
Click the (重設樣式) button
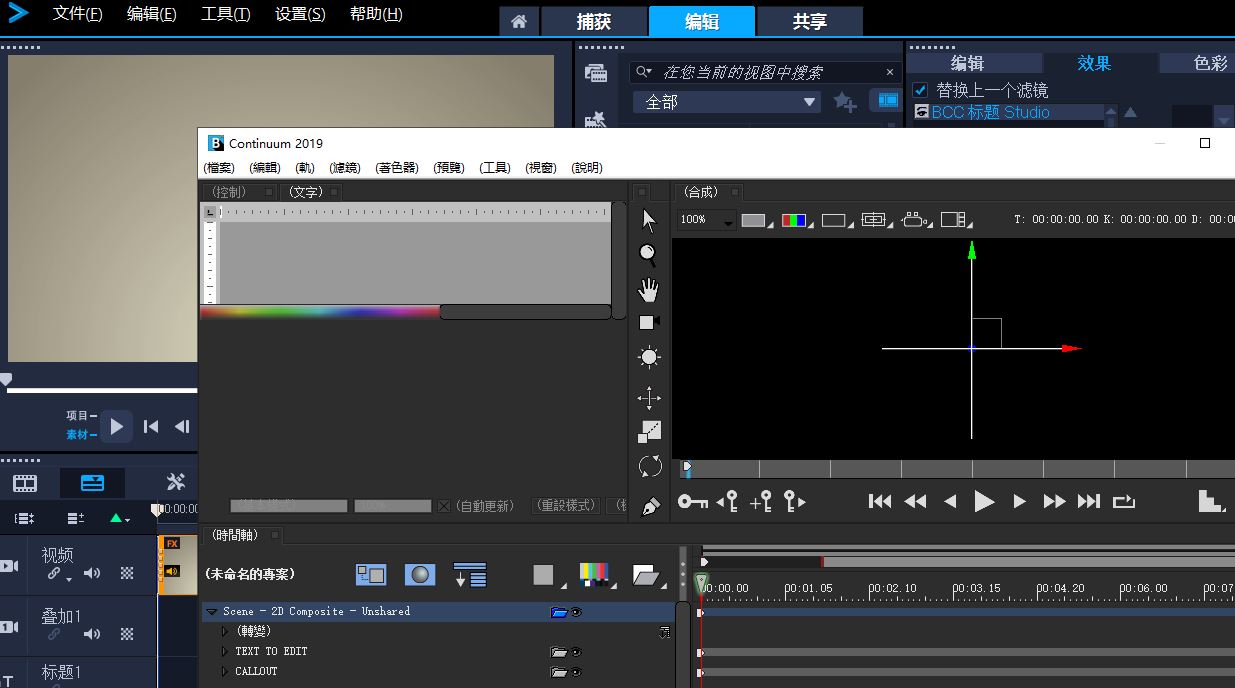(565, 506)
